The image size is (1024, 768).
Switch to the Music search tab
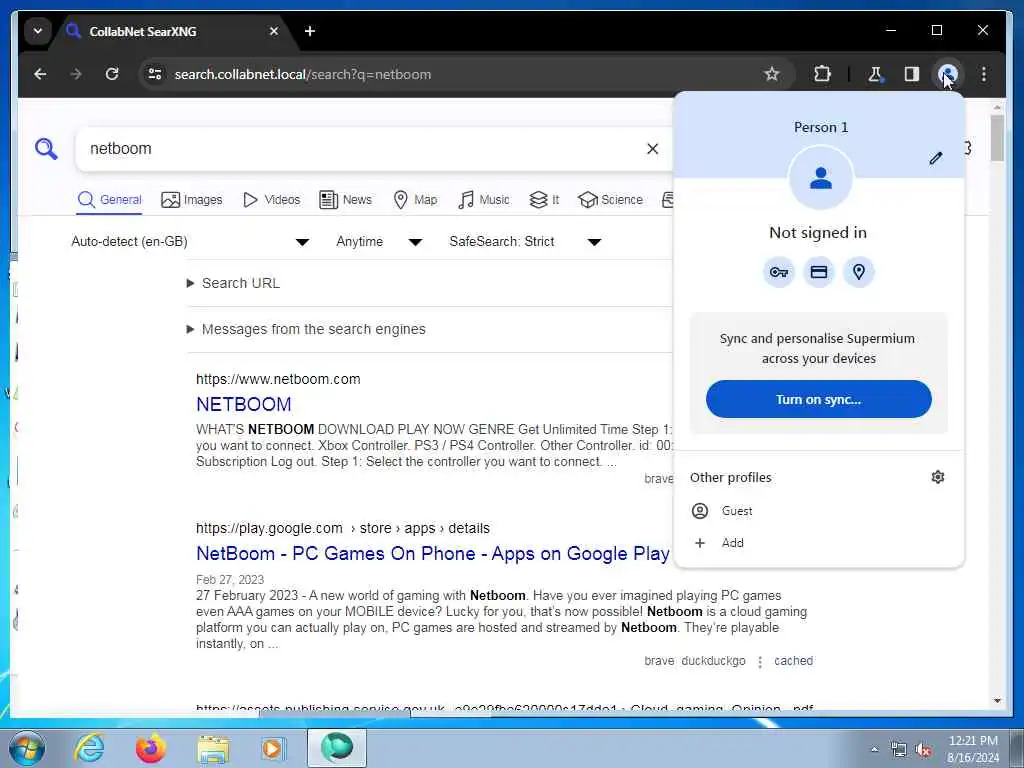click(x=483, y=200)
